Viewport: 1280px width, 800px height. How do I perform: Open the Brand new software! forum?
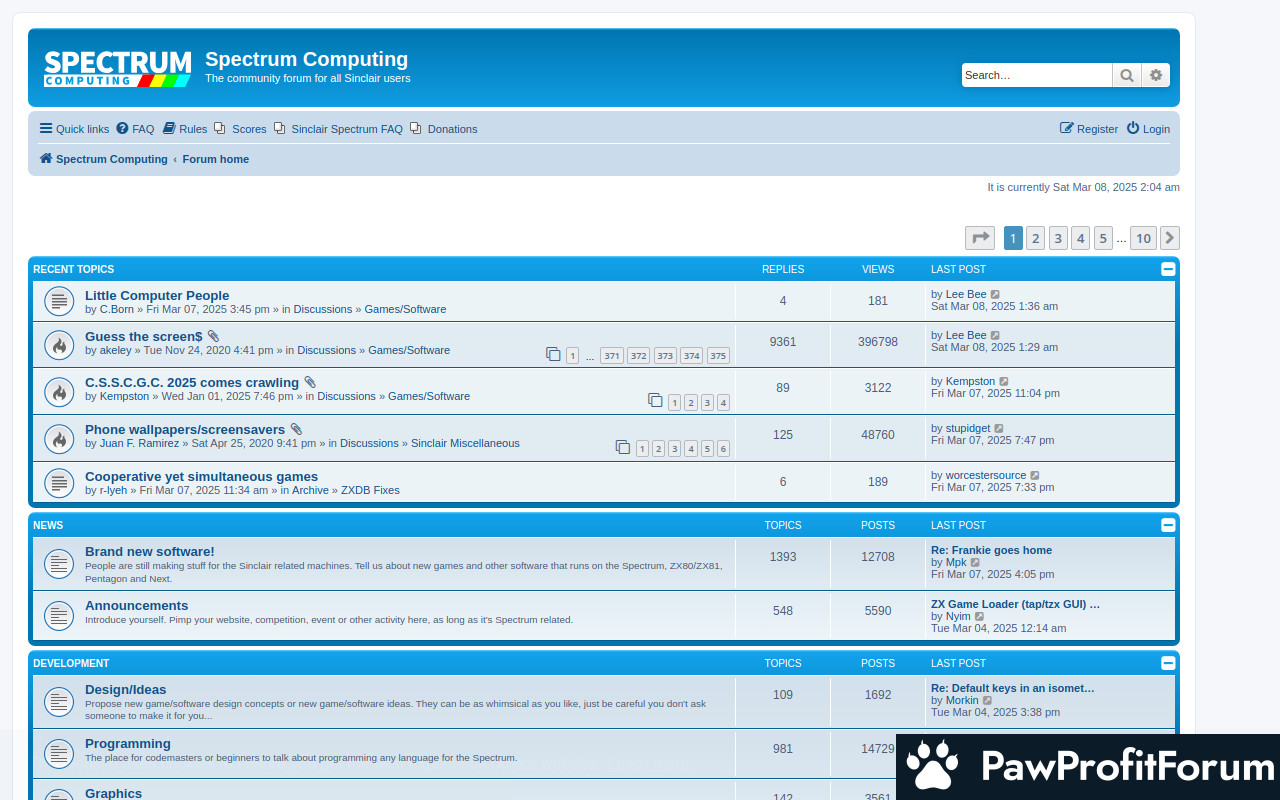click(150, 551)
